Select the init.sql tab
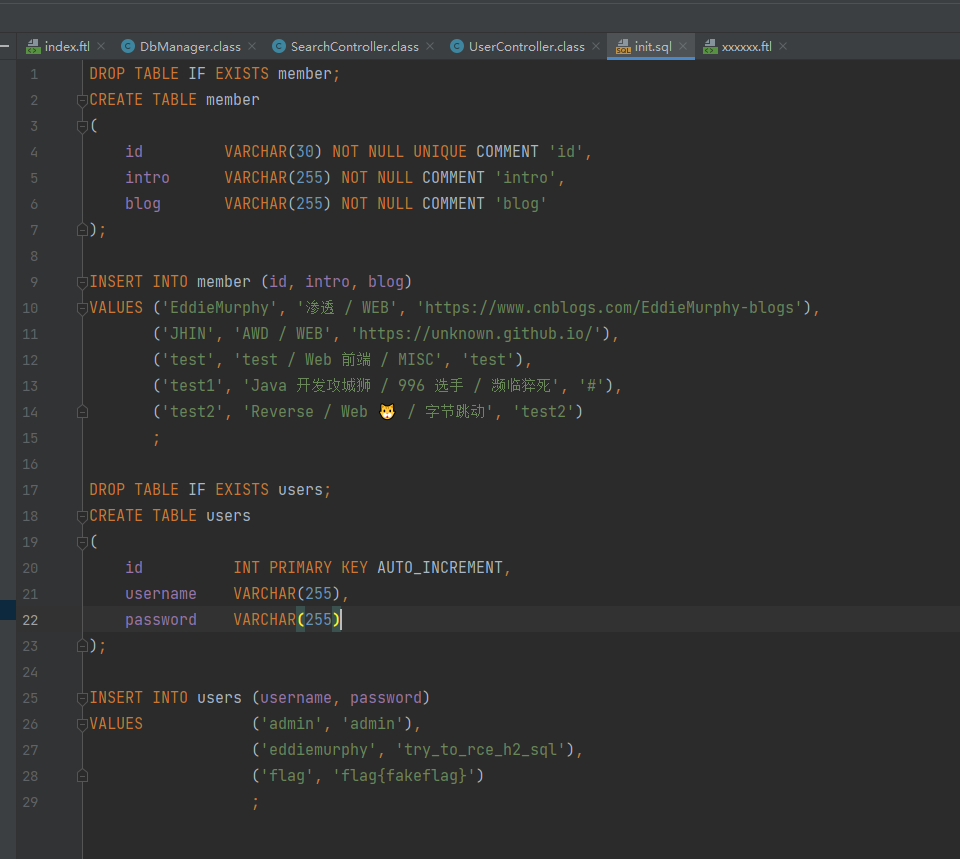This screenshot has height=859, width=960. point(653,47)
